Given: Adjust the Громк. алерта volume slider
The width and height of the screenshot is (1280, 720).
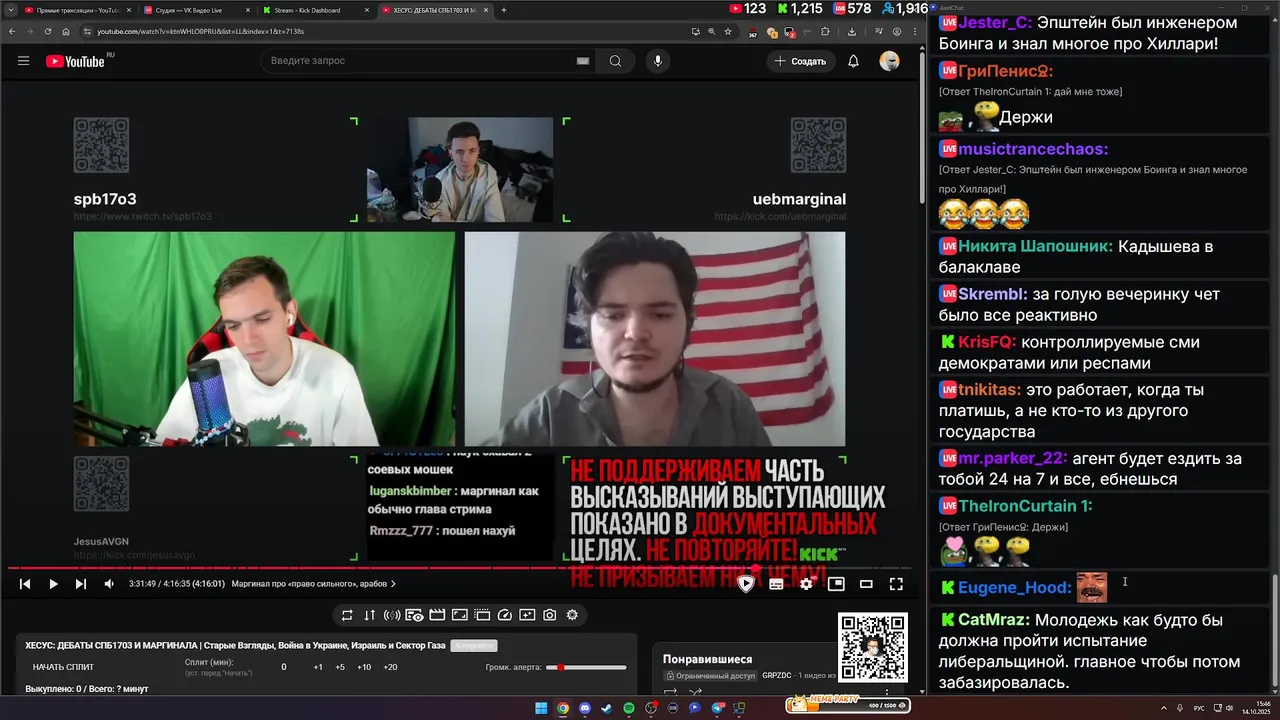Looking at the screenshot, I should click(587, 667).
